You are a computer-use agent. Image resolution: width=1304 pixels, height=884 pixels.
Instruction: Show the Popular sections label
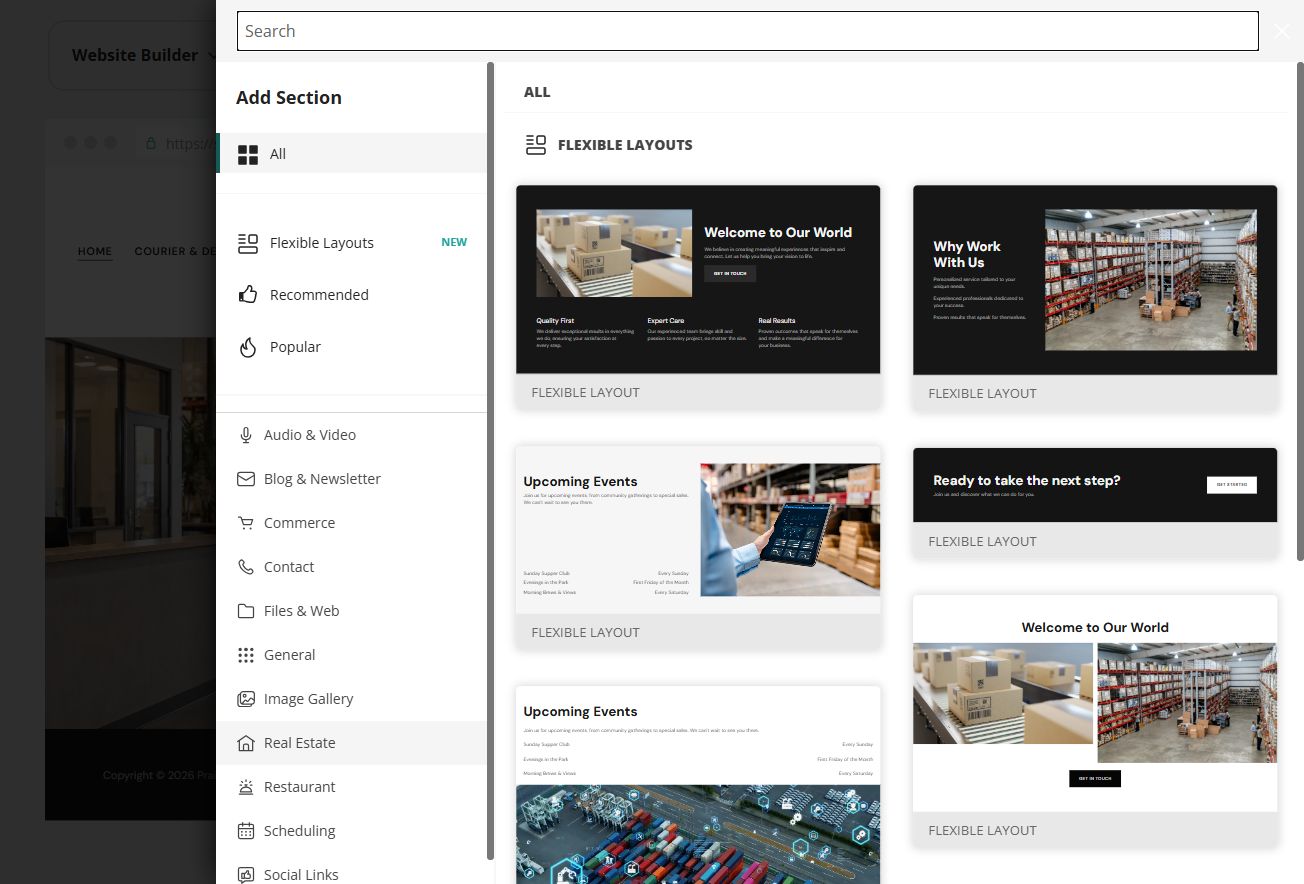pos(295,347)
